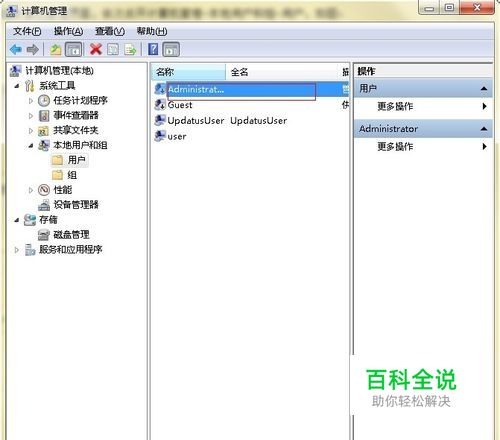500x440 pixels.
Task: Toggle the console tree pane icon
Action: (x=74, y=50)
